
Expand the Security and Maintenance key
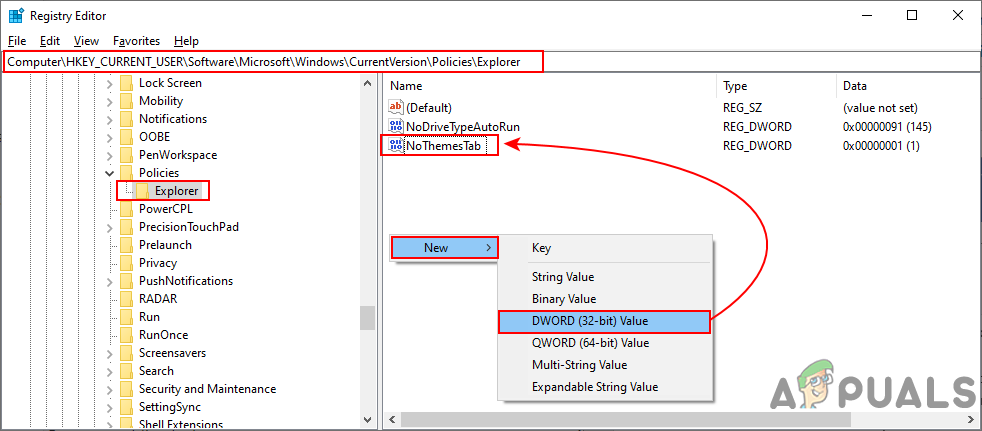pyautogui.click(x=110, y=389)
